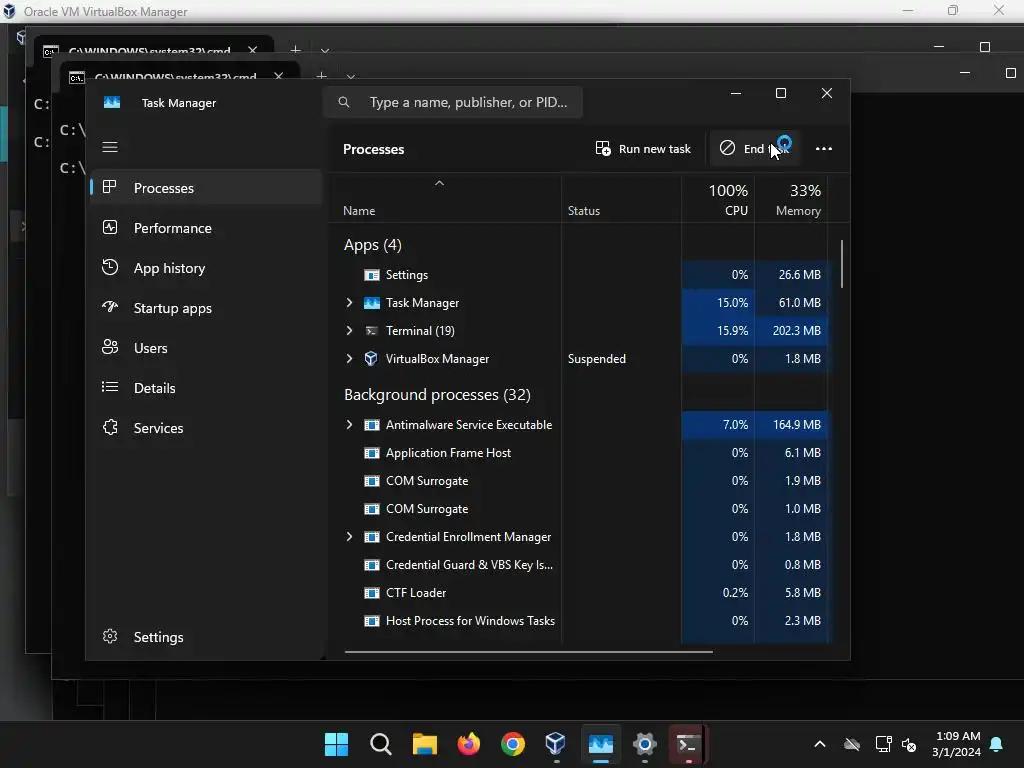This screenshot has height=768, width=1024.
Task: Click Background processes (32) group heading
Action: coord(437,394)
